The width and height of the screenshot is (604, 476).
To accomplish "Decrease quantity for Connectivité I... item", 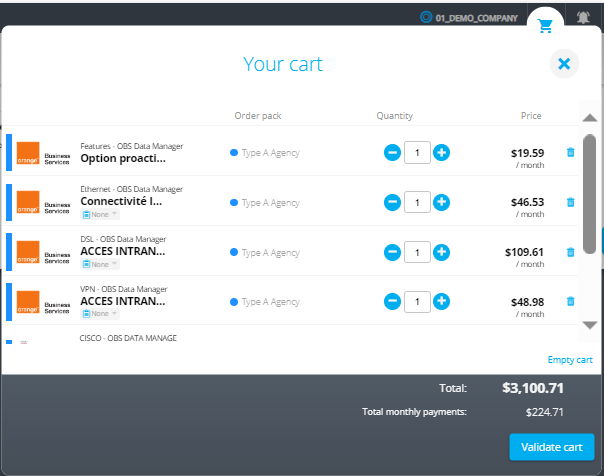I will click(x=392, y=202).
